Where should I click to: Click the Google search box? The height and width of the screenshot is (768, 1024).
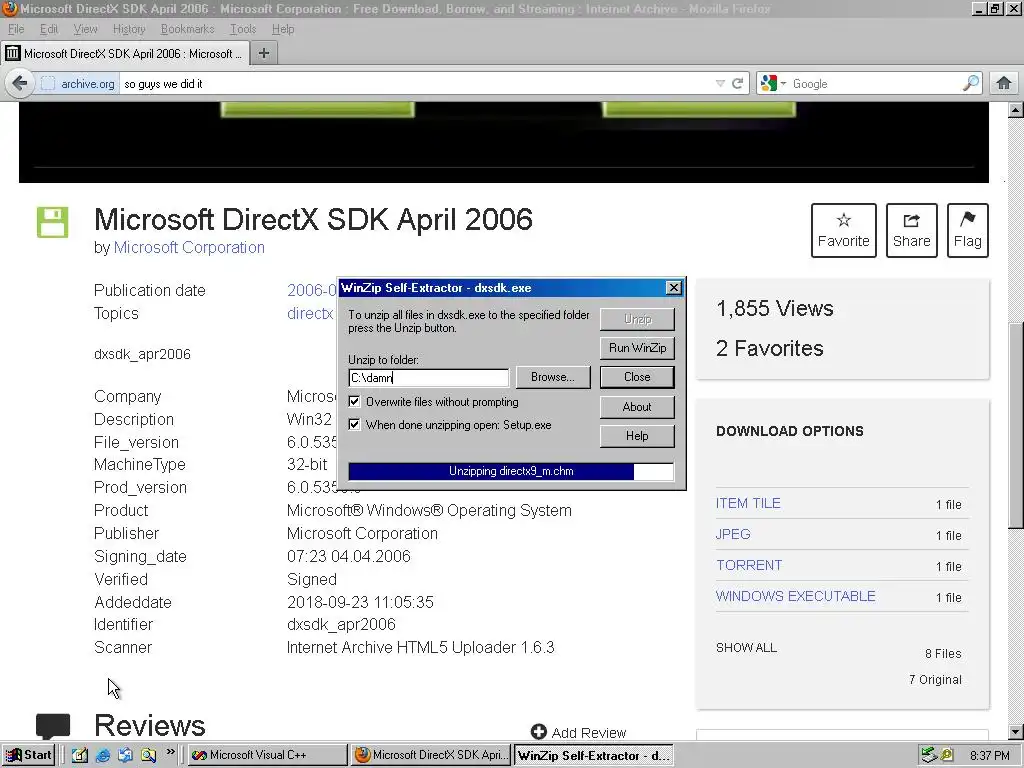pos(875,84)
